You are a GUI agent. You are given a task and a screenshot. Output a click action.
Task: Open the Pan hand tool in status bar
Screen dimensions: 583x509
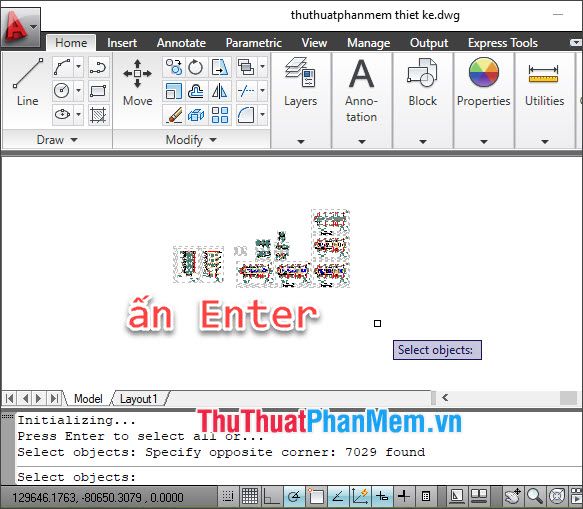tap(513, 496)
